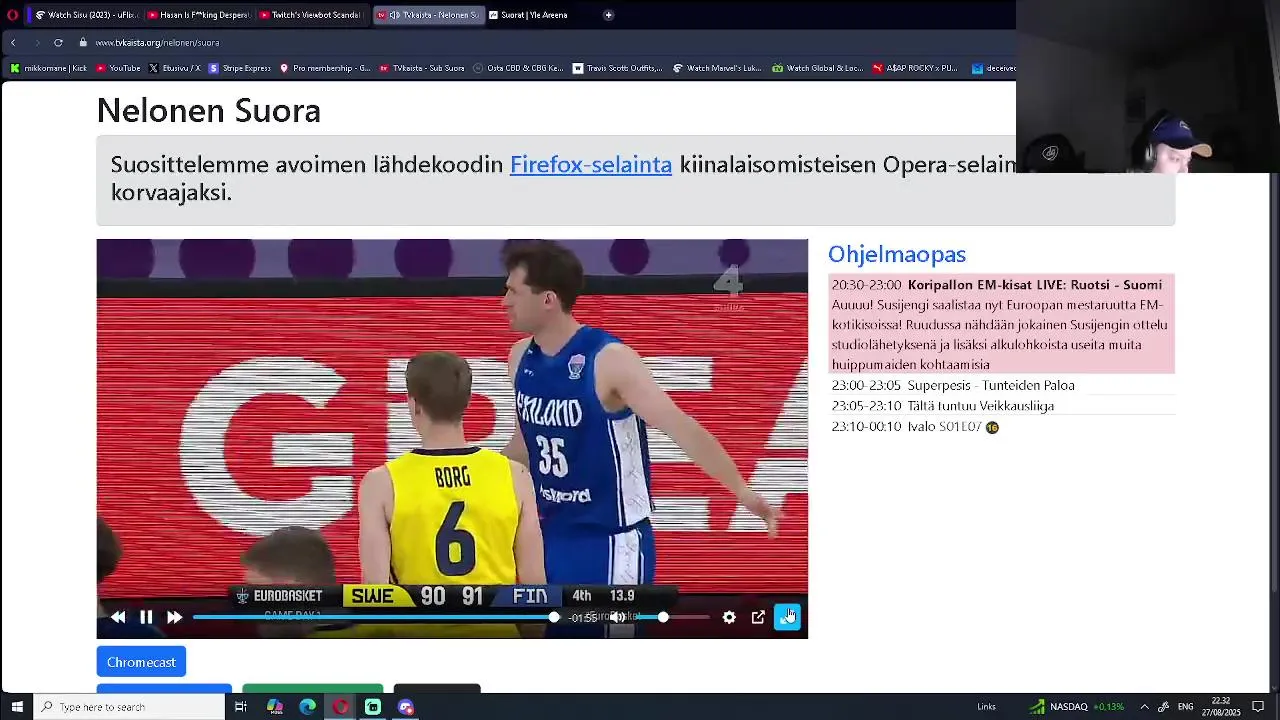Switch to Twitch's Viewbot Scandal tab
This screenshot has height=720, width=1280.
tap(309, 15)
